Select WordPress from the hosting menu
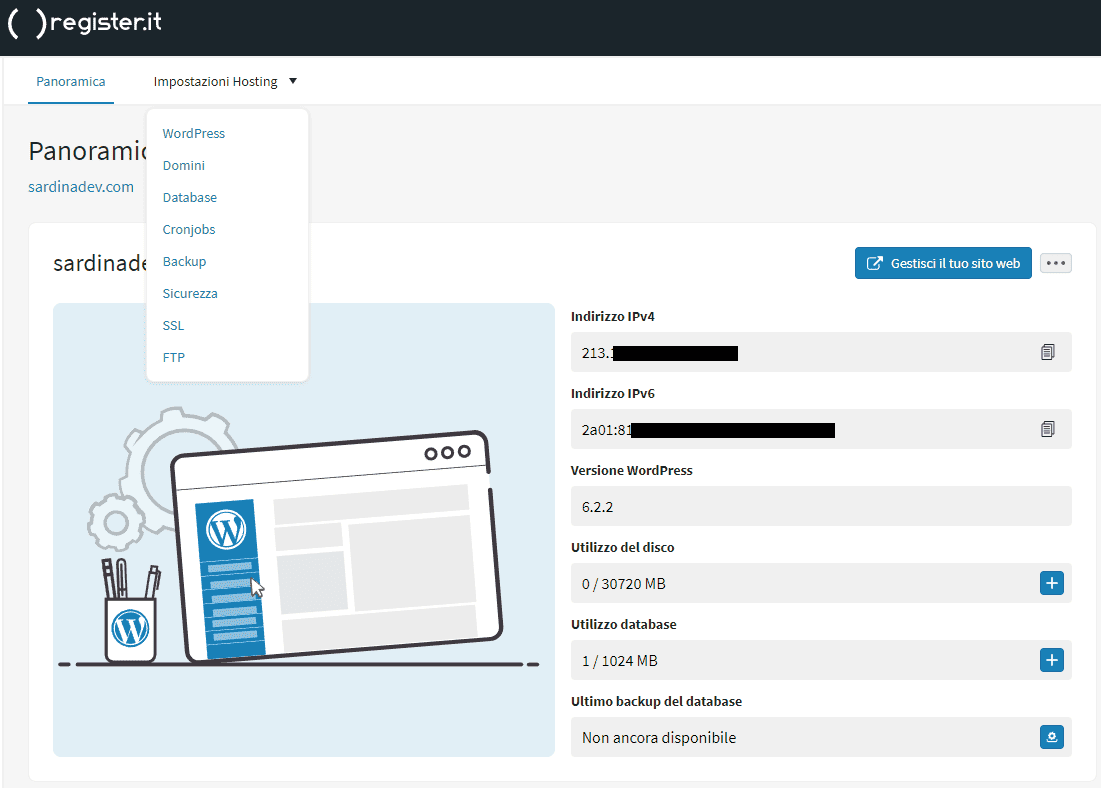 click(194, 133)
